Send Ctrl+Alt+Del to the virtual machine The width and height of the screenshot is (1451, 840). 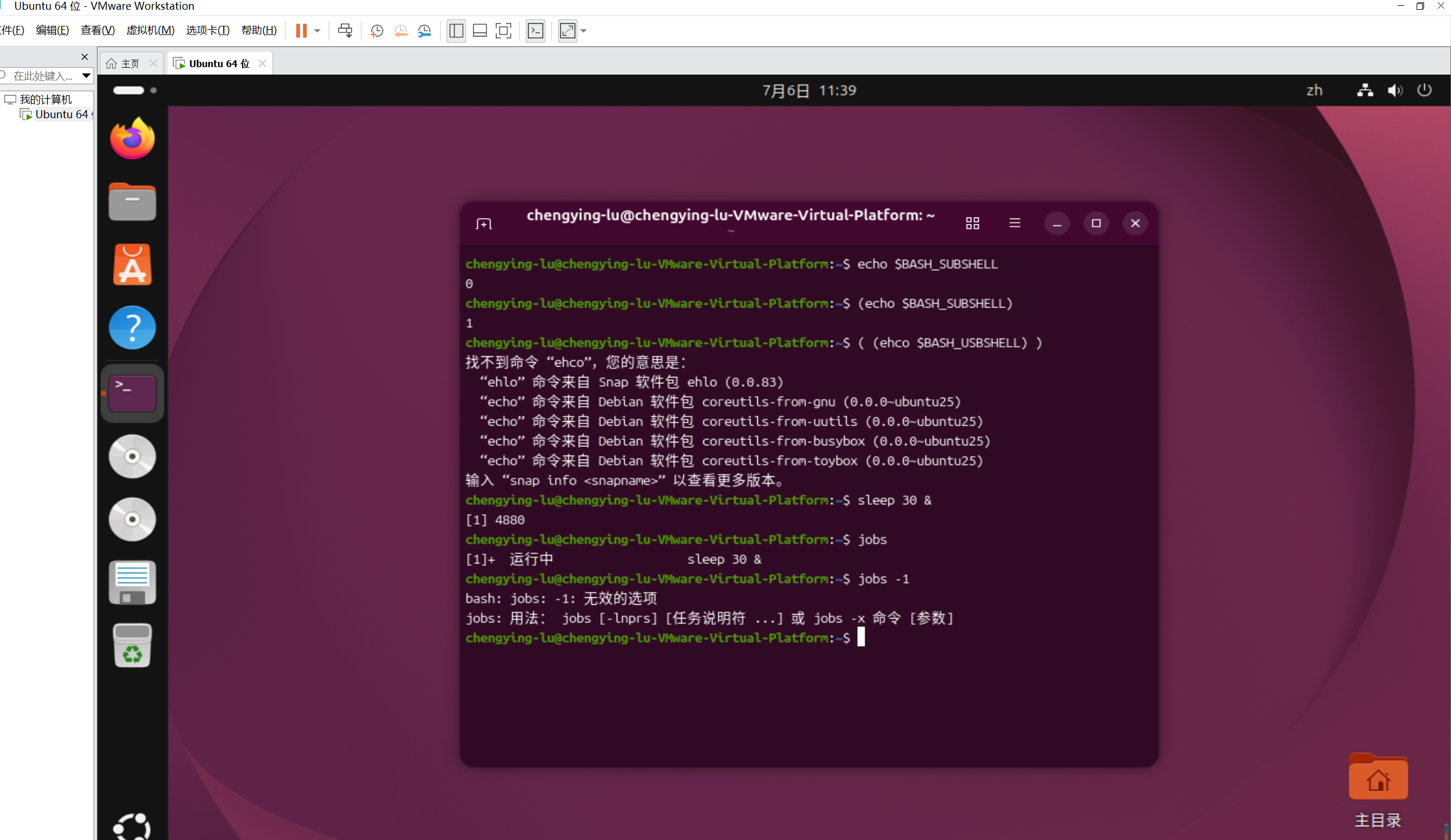pos(345,30)
